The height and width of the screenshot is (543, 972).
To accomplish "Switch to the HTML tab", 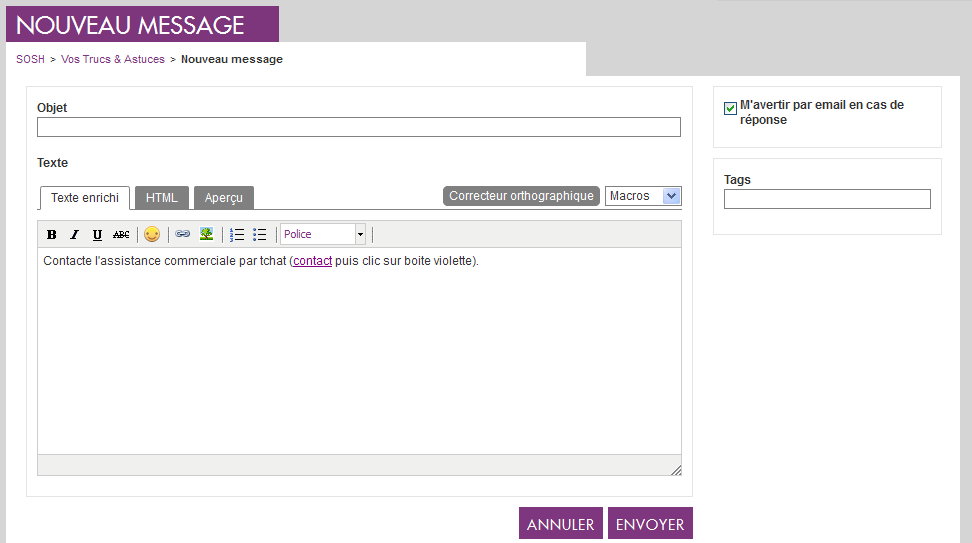I will point(162,198).
